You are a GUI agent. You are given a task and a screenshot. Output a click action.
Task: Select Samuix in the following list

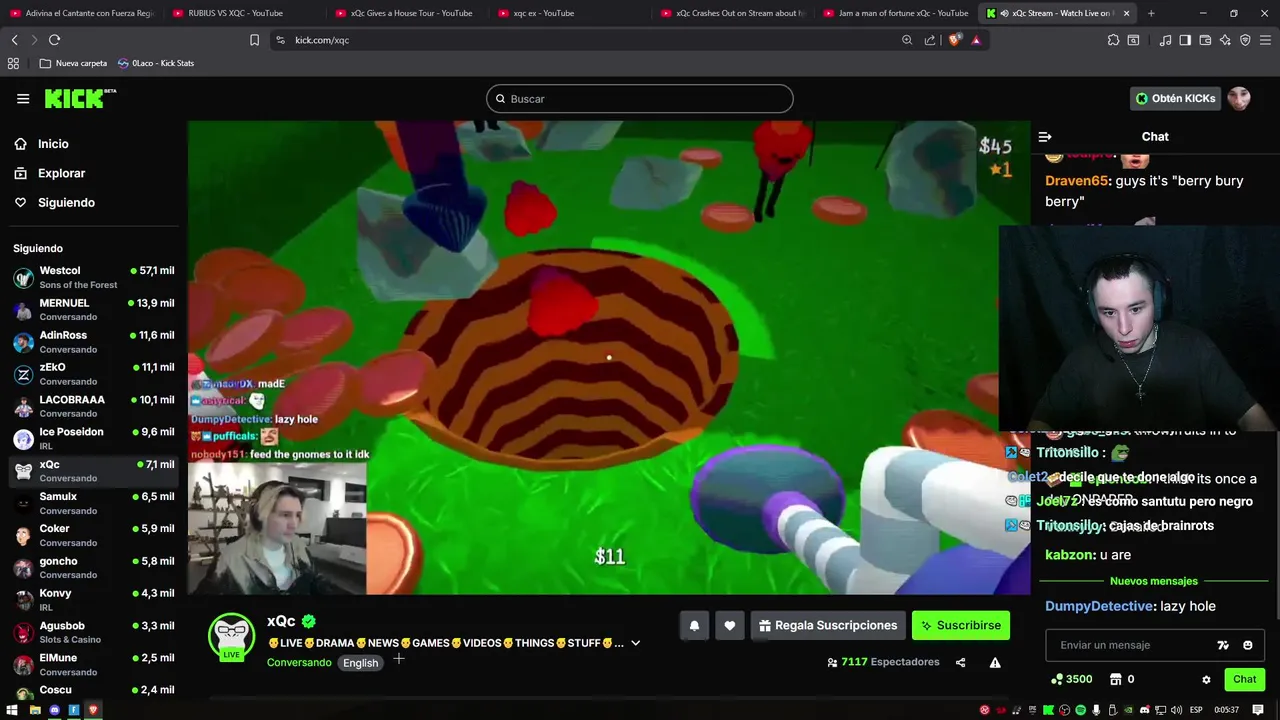pos(93,503)
